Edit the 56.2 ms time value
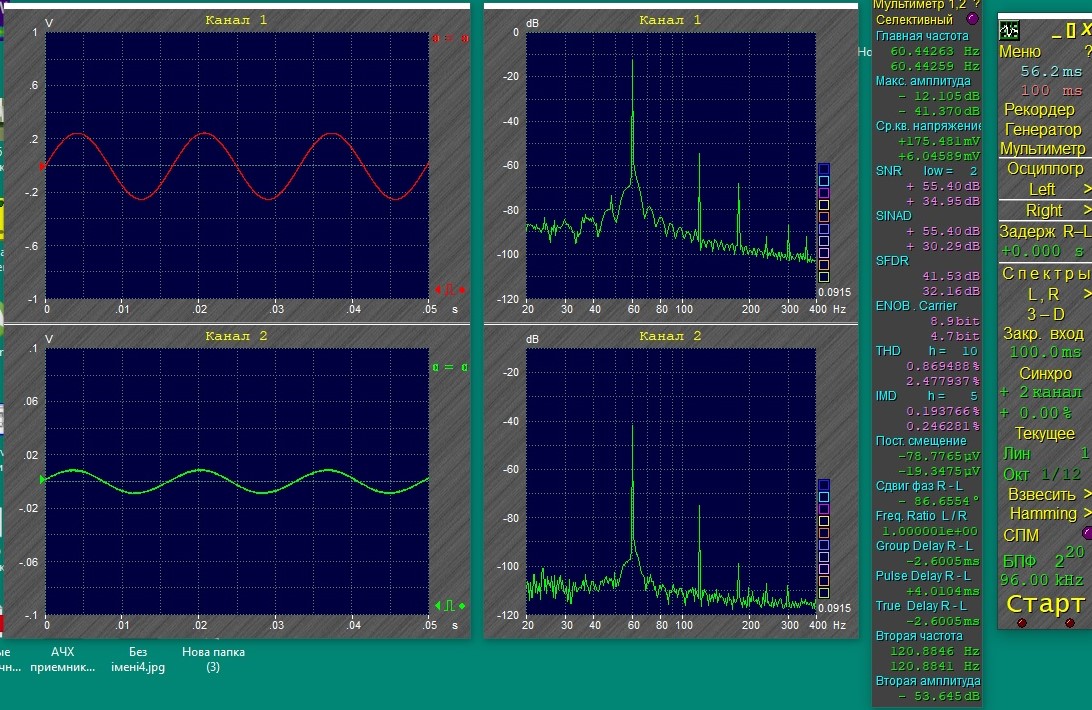Screen dimensions: 1092x710 point(1051,71)
